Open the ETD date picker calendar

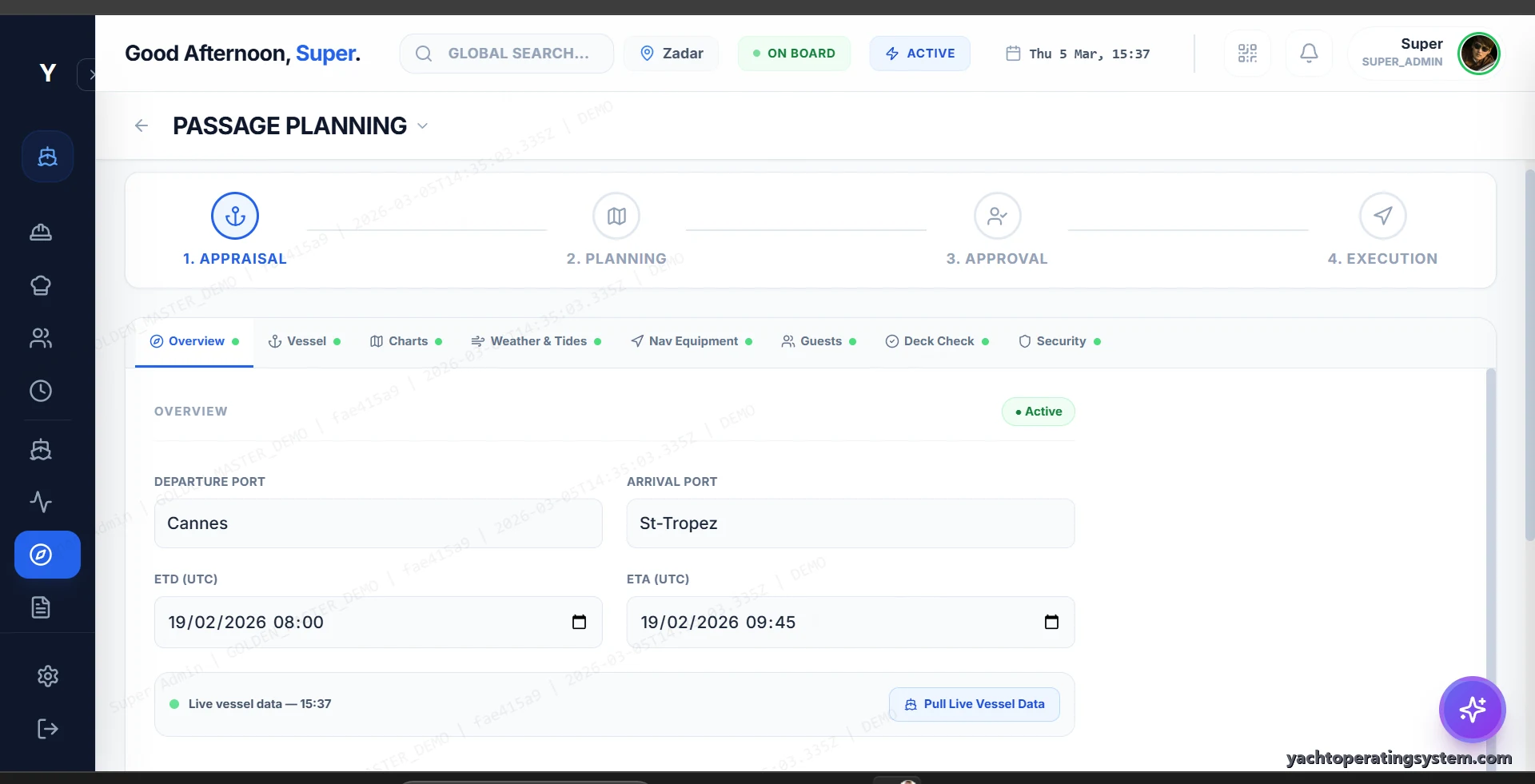point(579,622)
